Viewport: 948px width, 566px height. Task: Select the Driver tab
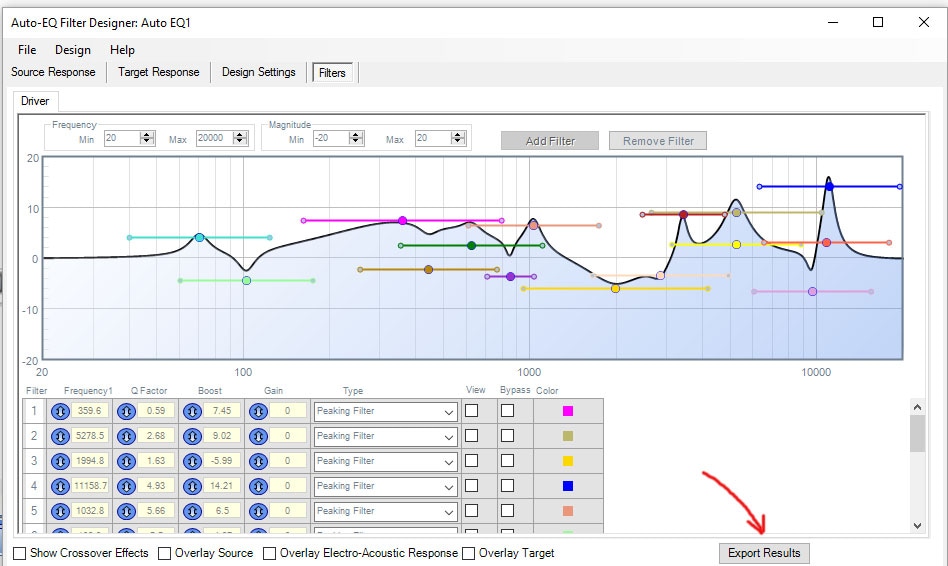(x=35, y=101)
